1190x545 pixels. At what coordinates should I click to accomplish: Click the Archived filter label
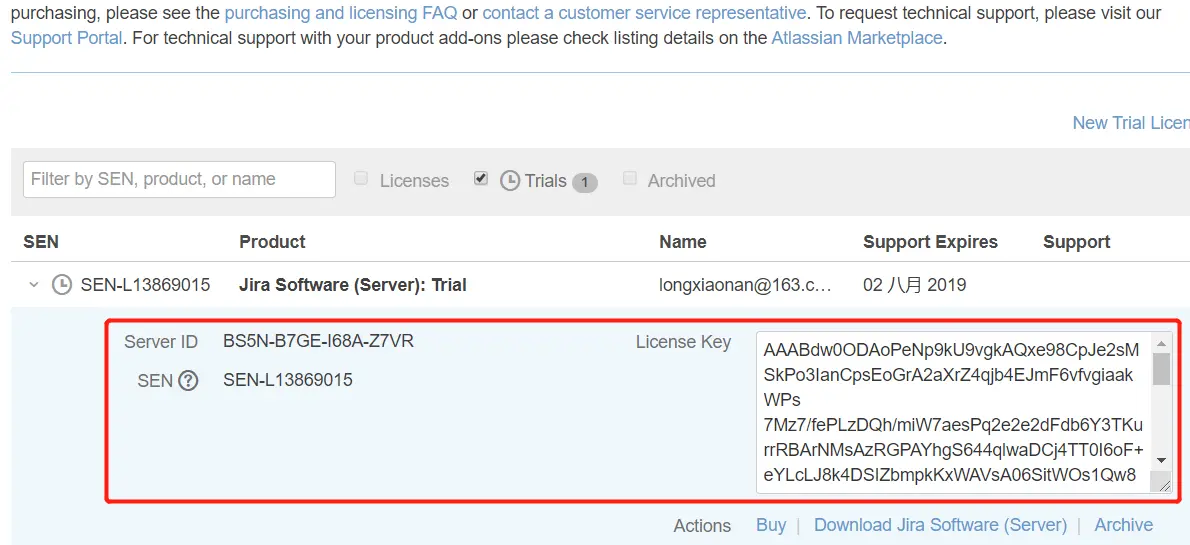[682, 181]
